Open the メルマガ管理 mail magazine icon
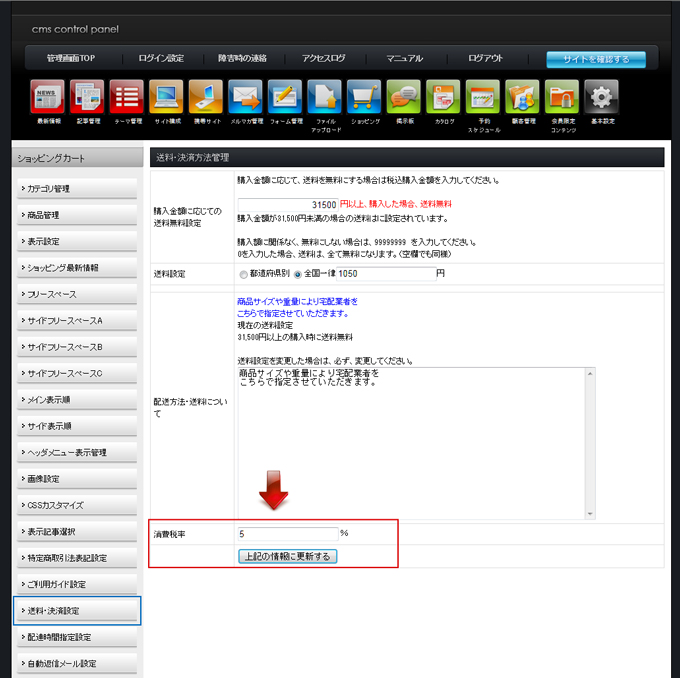This screenshot has width=680, height=678. (x=245, y=98)
